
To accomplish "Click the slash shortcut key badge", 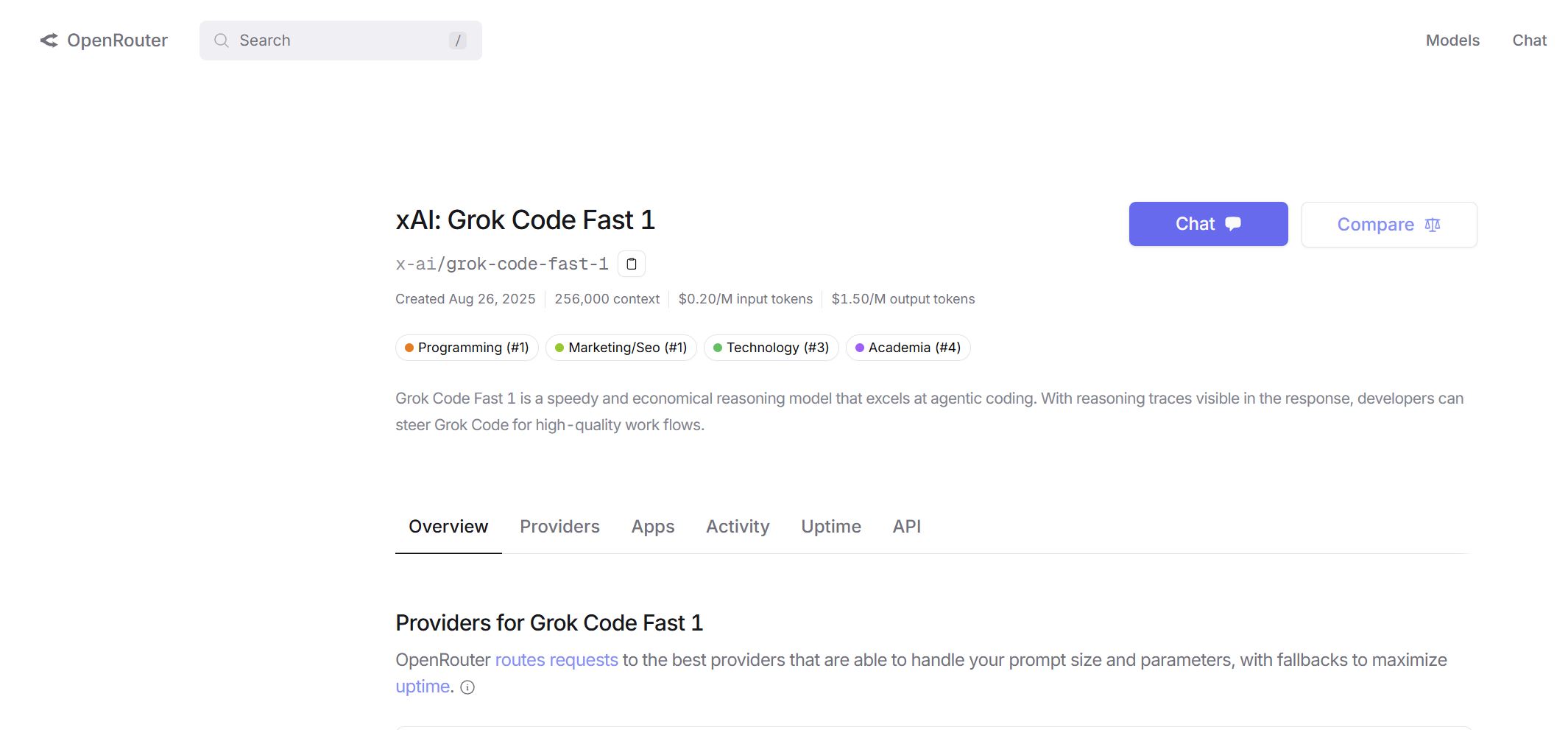I will (x=457, y=41).
